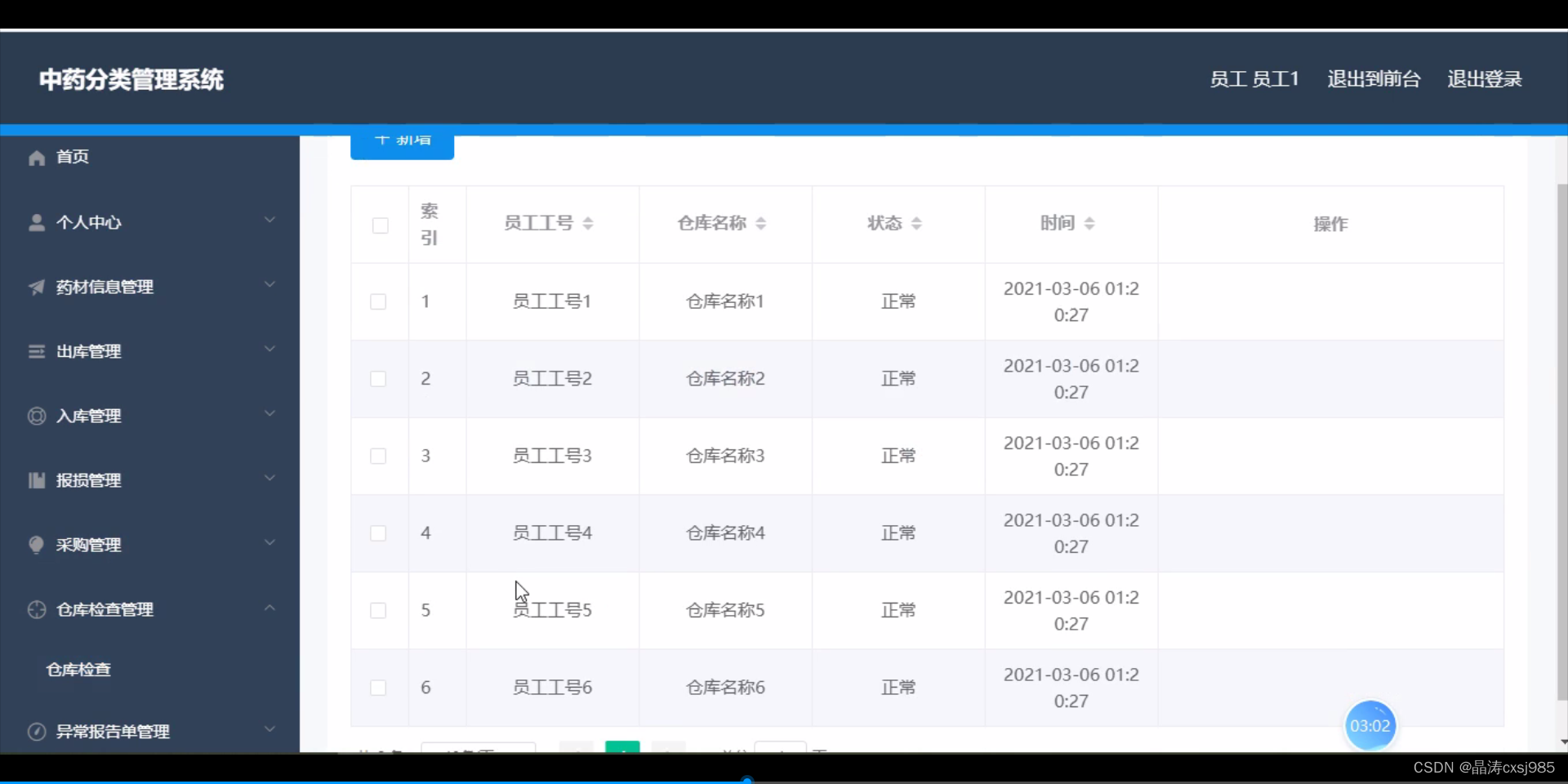Select the compass icon beside 仓库检查管理

pos(36,609)
